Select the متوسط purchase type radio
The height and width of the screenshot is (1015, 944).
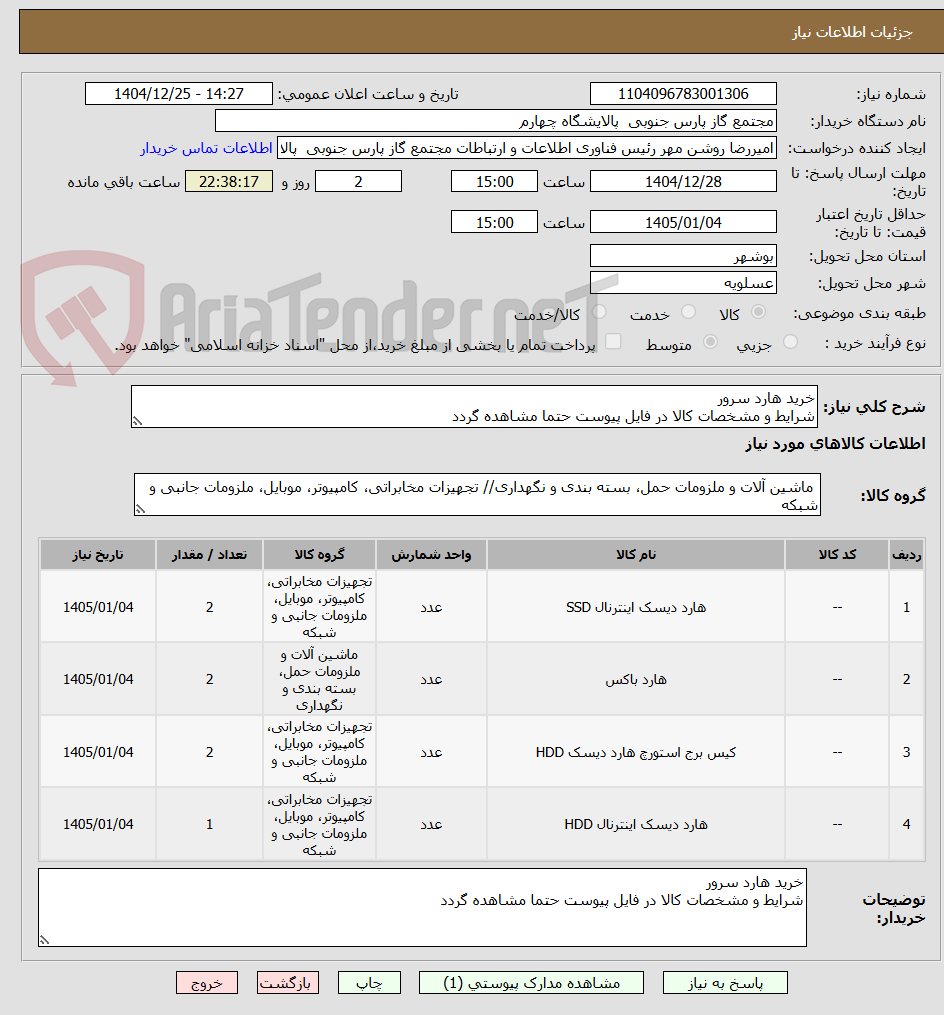(710, 342)
